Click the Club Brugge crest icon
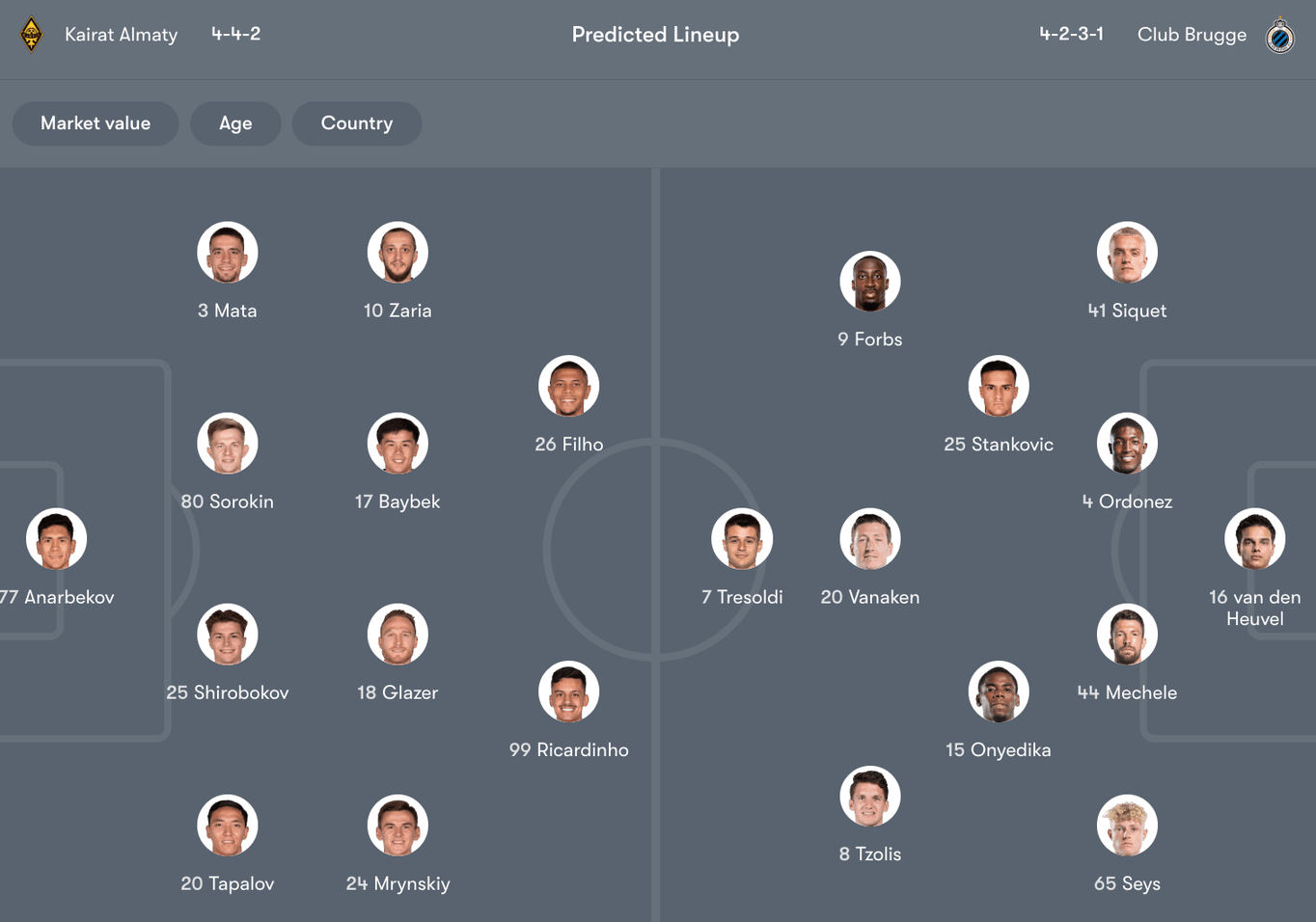Screen dimensions: 1316x922 tap(1280, 36)
